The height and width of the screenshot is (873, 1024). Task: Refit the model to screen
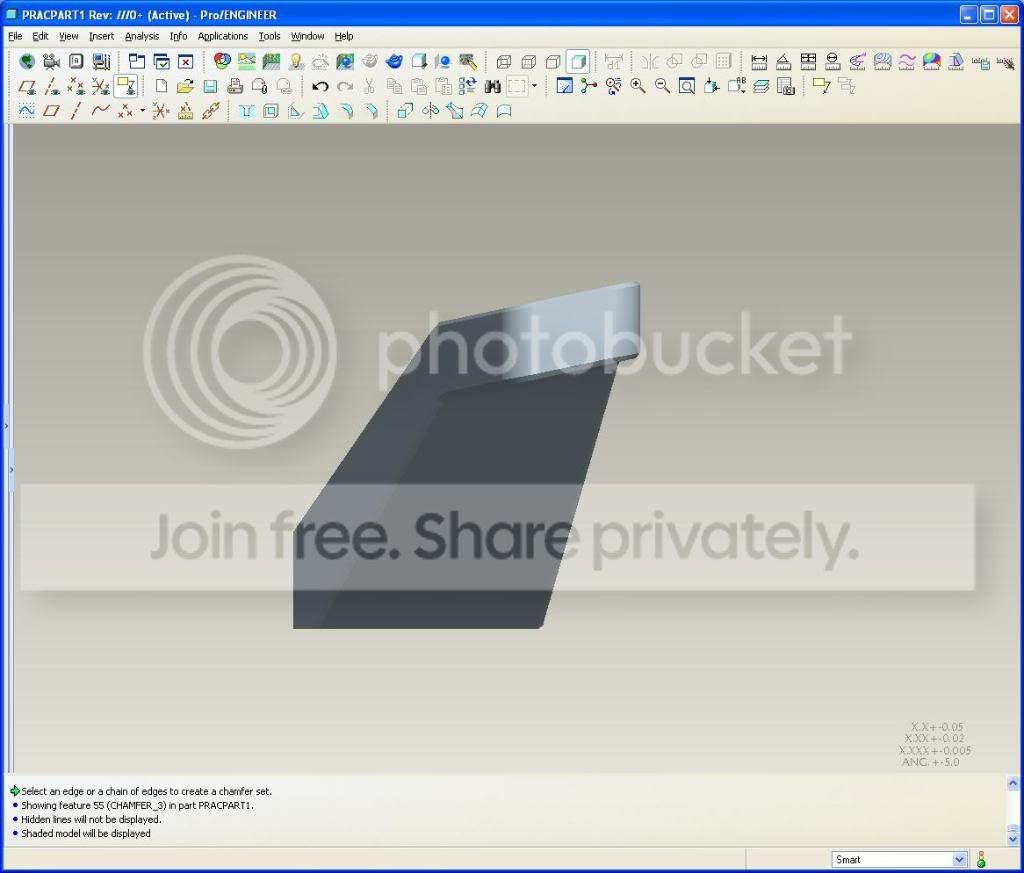pos(687,86)
